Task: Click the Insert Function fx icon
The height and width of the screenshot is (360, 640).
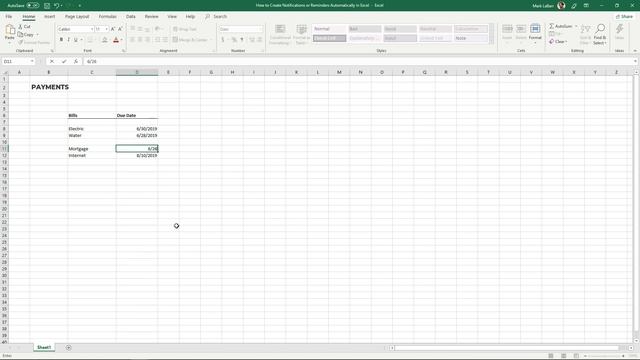Action: (x=76, y=61)
